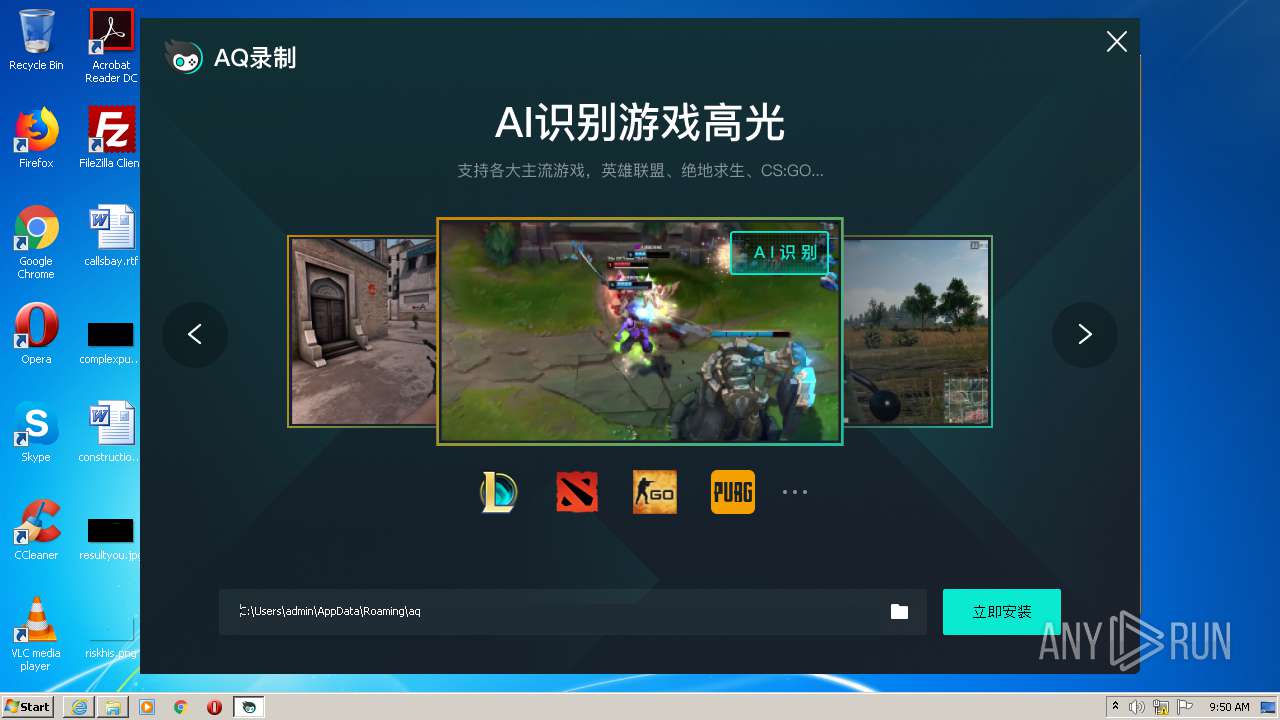This screenshot has height=720, width=1280.
Task: Open VLC media player desktop shortcut
Action: pyautogui.click(x=36, y=634)
